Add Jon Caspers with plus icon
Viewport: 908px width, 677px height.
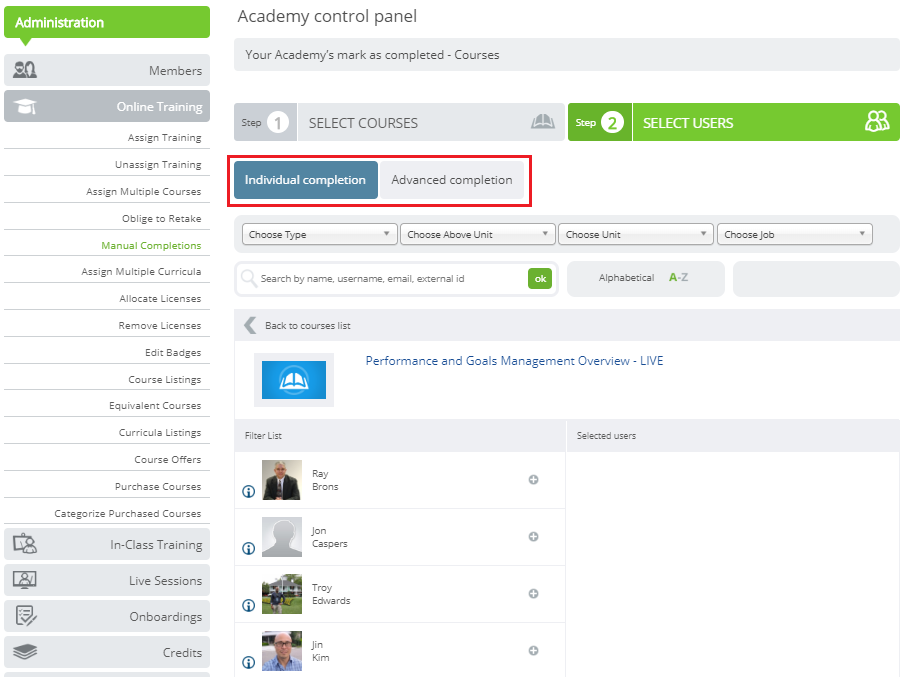533,536
